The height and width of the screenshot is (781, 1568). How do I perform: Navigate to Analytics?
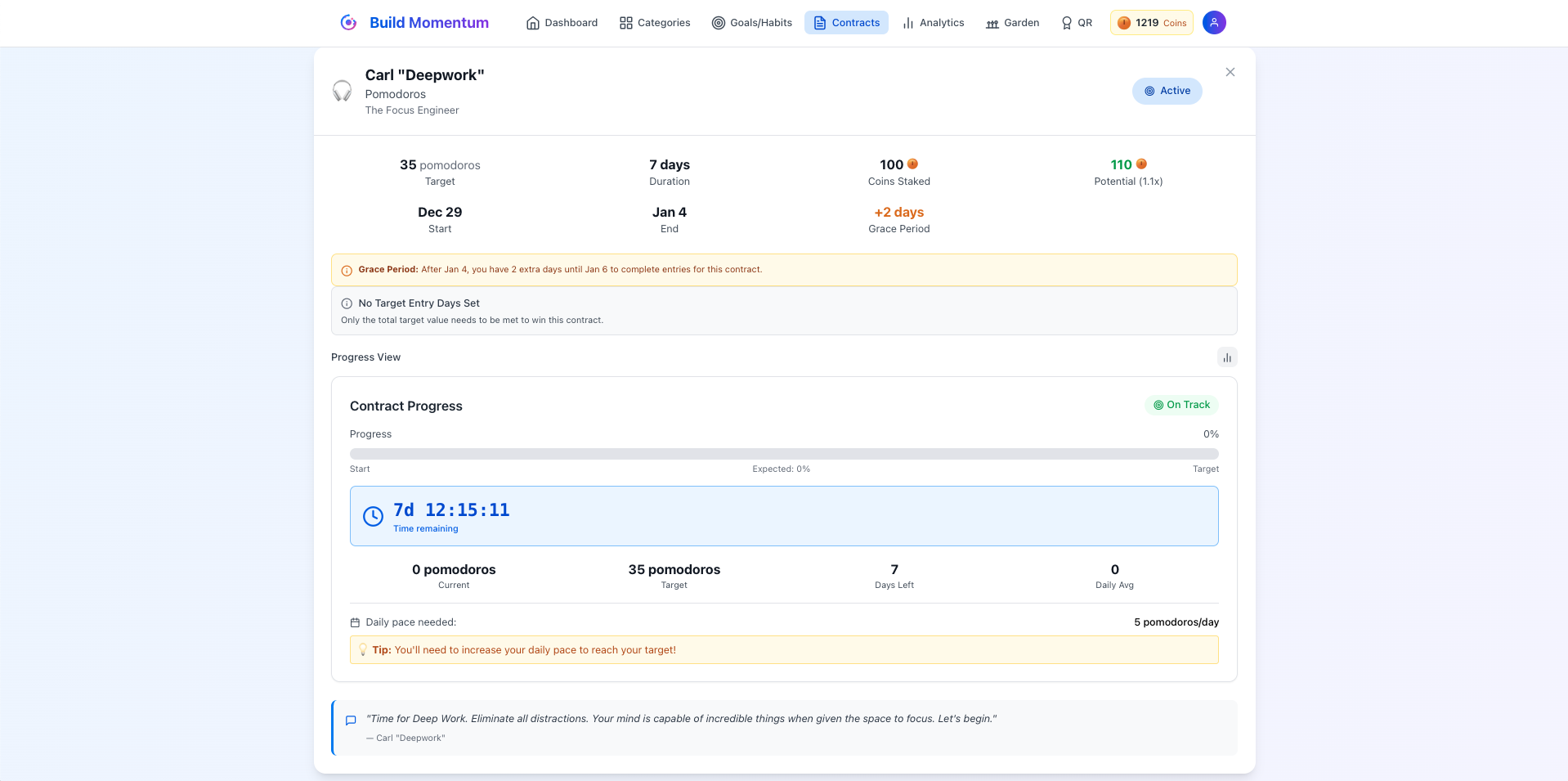933,23
